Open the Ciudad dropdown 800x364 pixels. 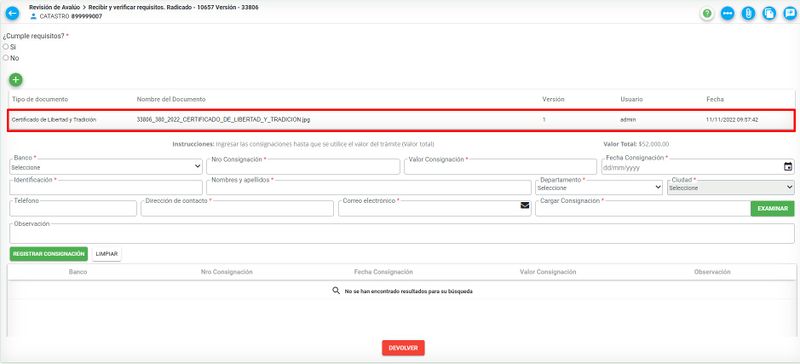(731, 187)
